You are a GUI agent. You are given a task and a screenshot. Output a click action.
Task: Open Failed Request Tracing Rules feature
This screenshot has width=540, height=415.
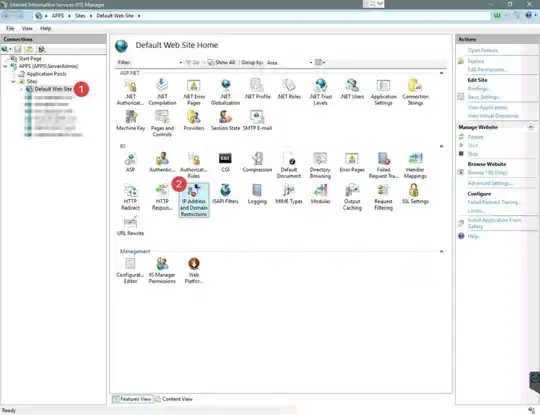[x=384, y=165]
